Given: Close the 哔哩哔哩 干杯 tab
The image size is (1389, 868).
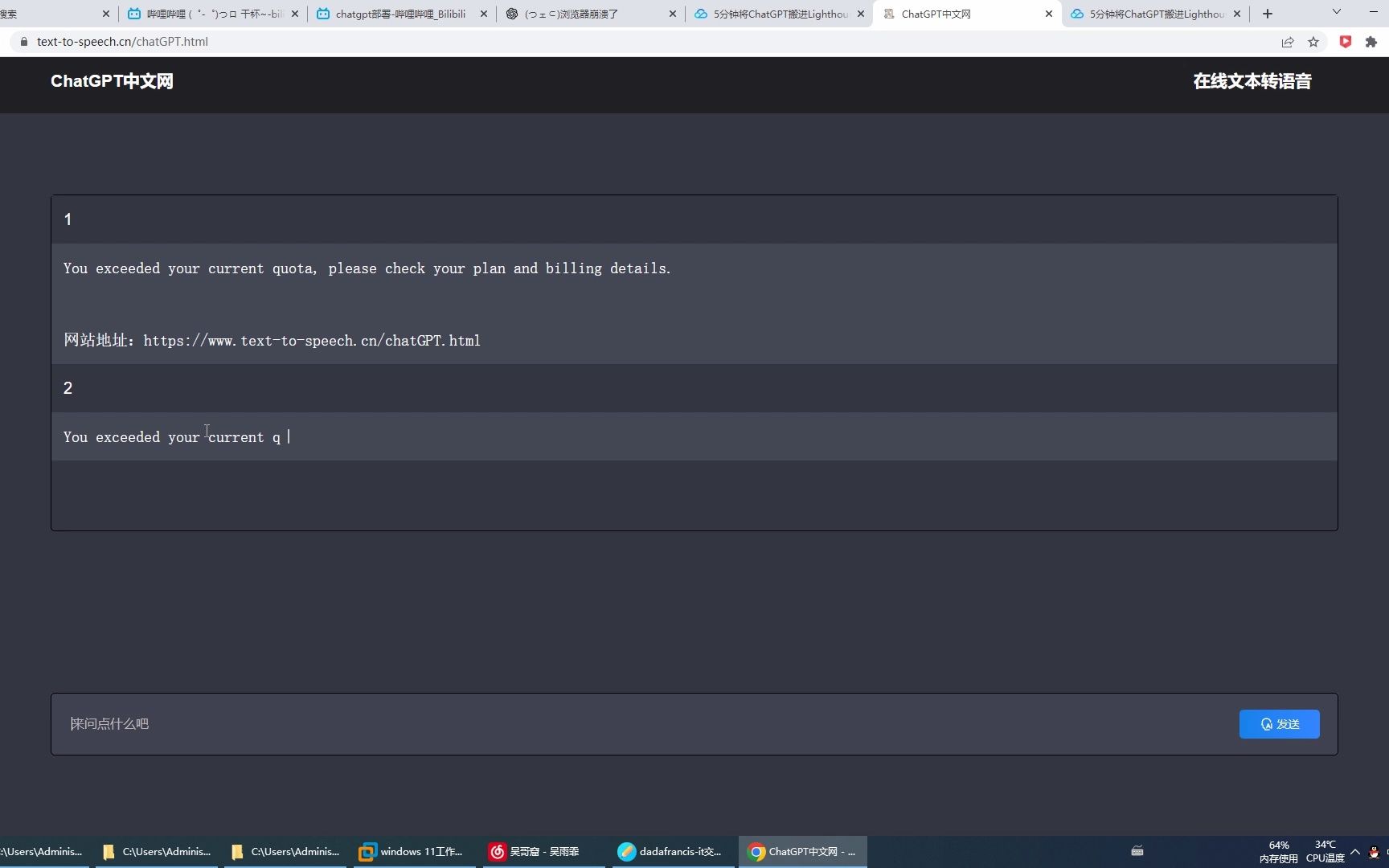Looking at the screenshot, I should (x=295, y=14).
